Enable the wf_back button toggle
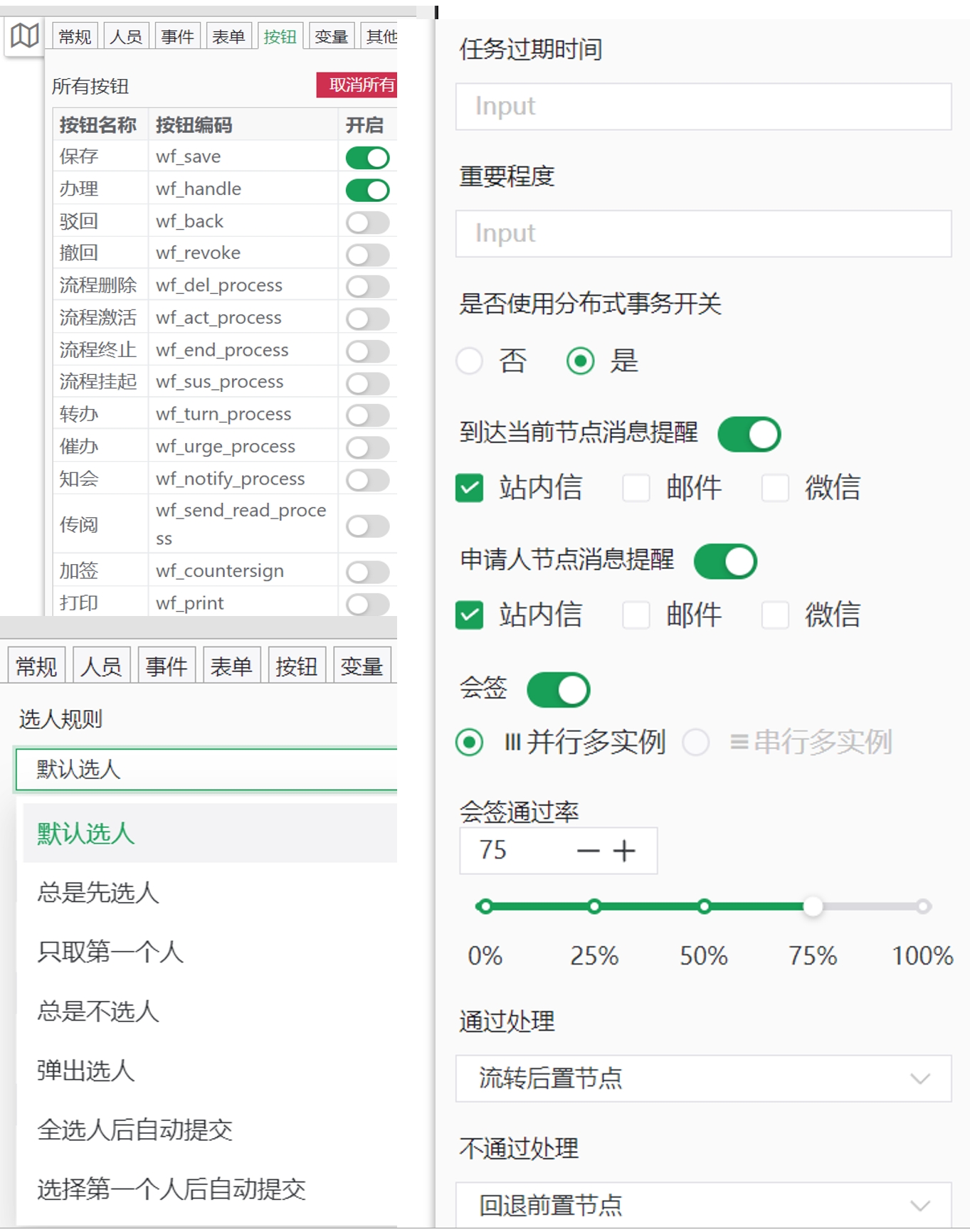 [367, 222]
